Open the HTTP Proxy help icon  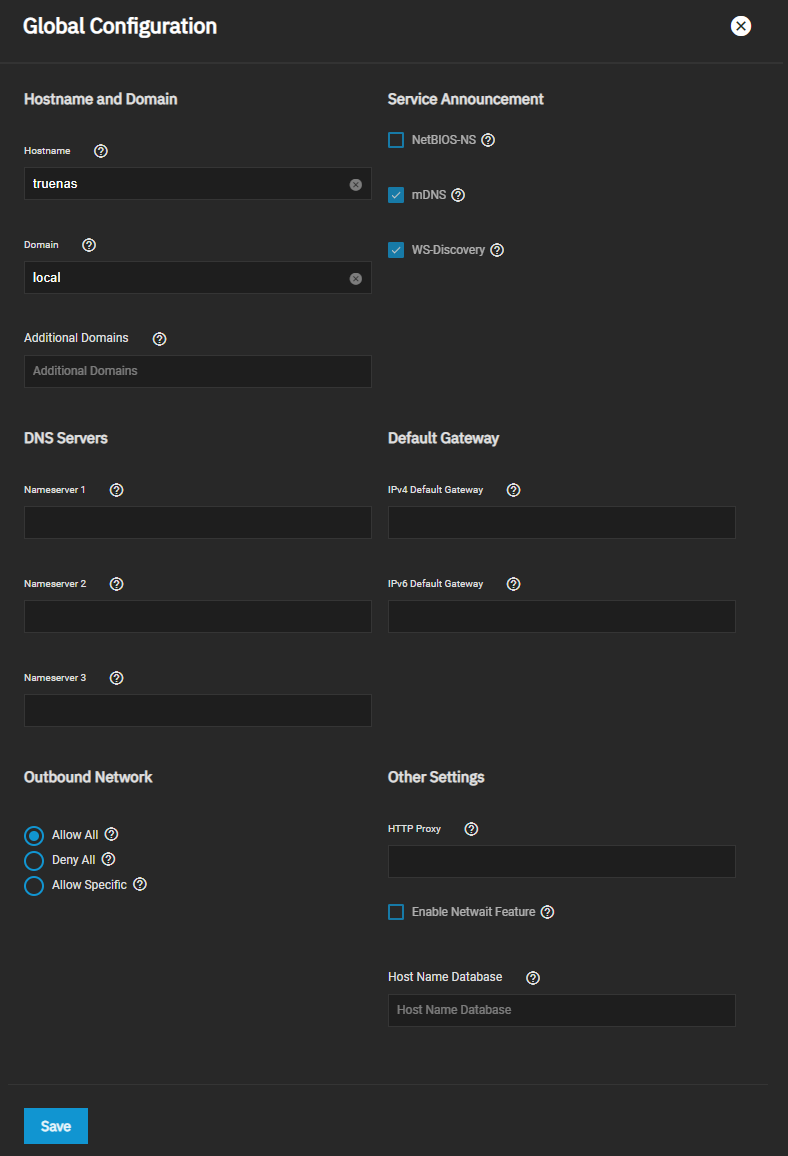(x=472, y=829)
